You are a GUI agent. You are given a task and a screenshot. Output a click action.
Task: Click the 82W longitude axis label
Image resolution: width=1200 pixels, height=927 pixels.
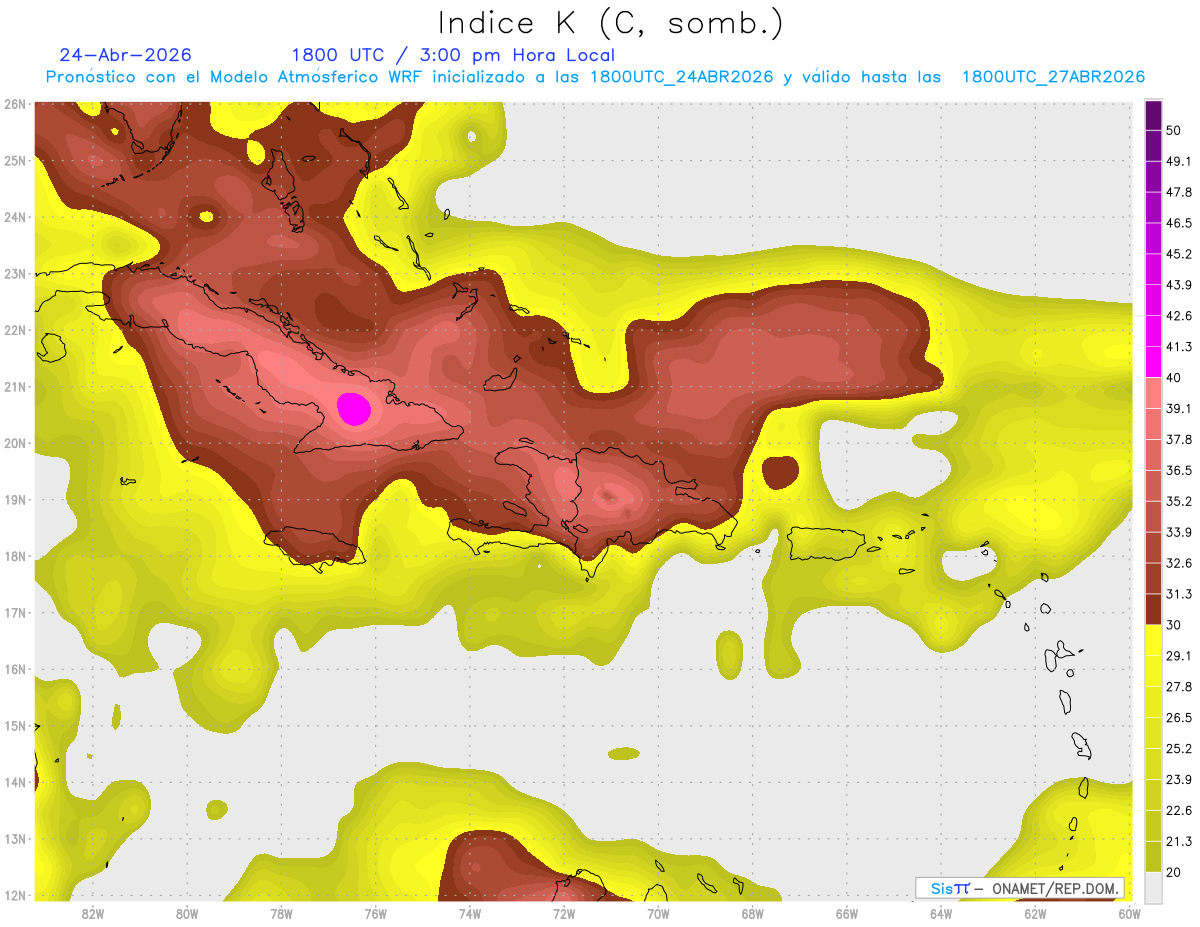(93, 913)
